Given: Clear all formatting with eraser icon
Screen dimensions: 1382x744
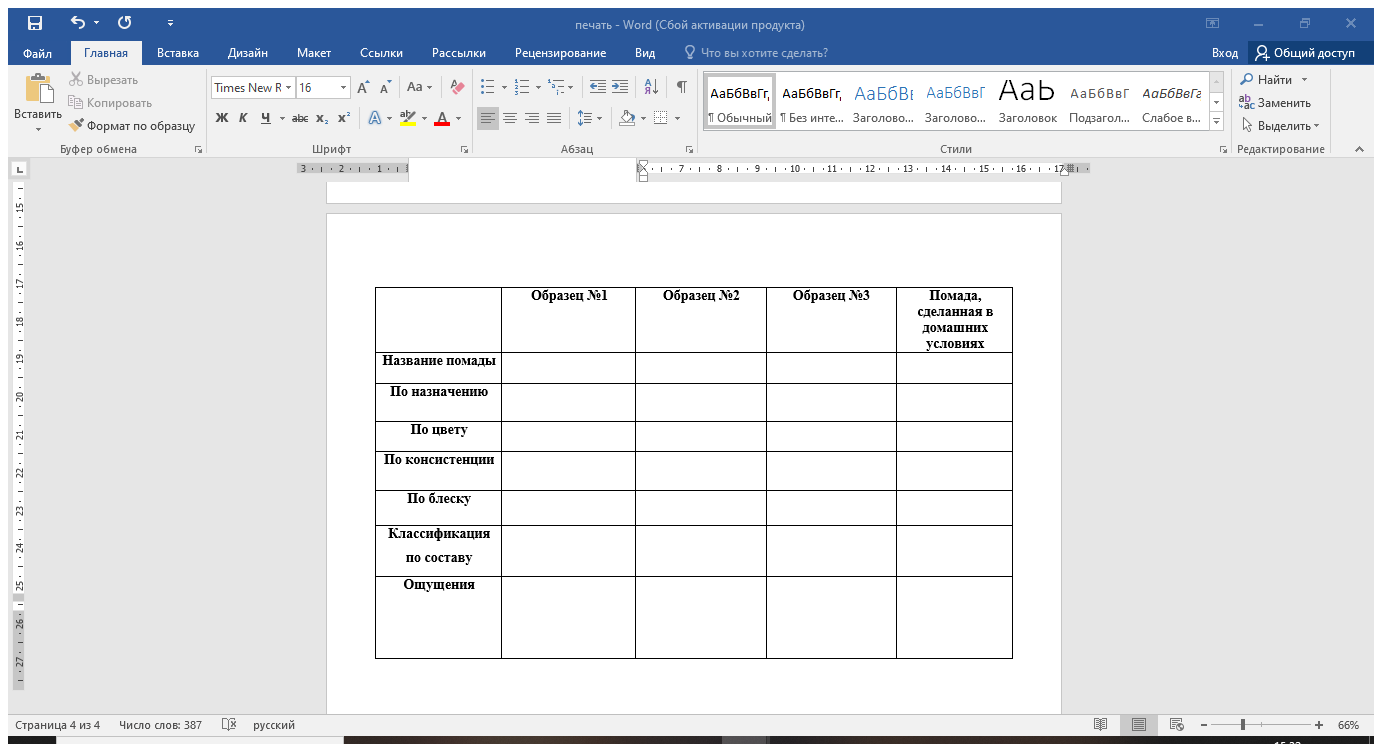Looking at the screenshot, I should 457,87.
